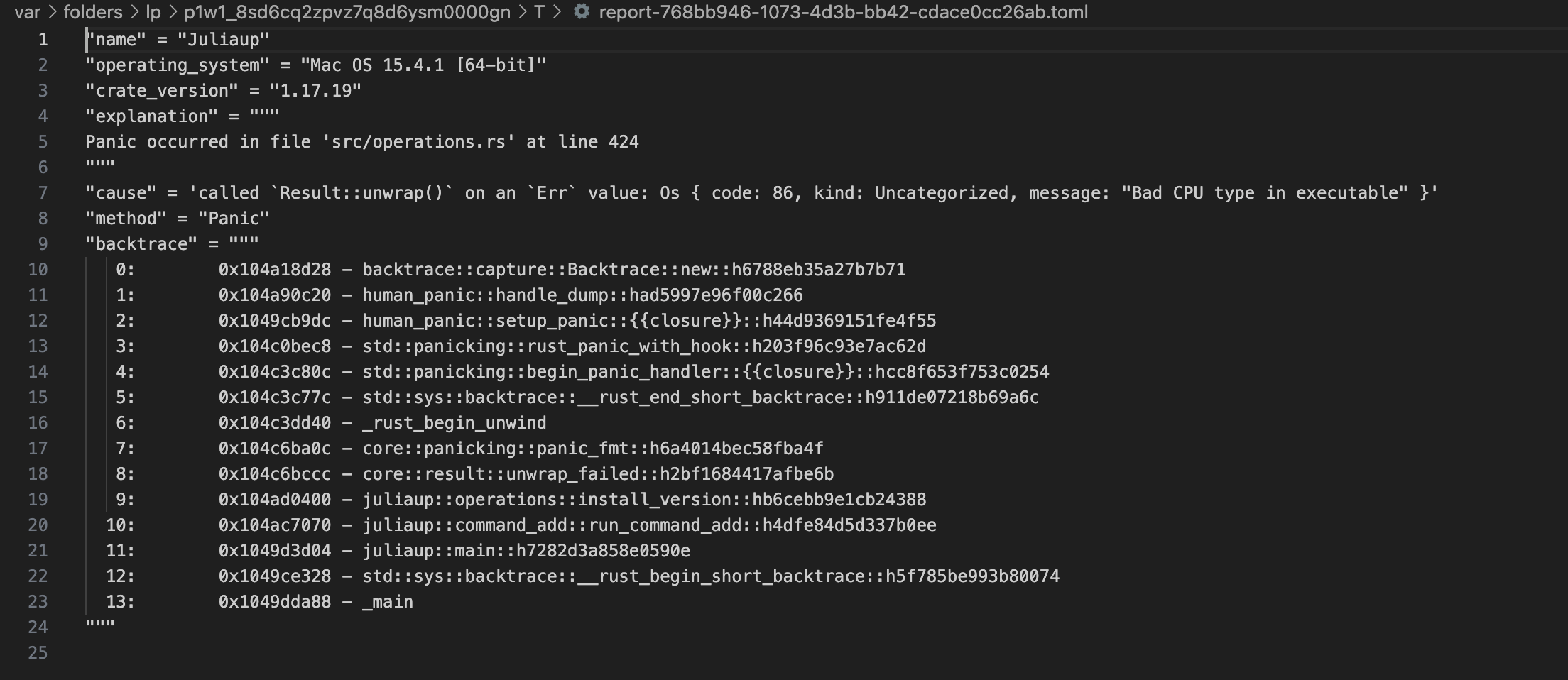Click the _rust_begin_unwind backtrace entry
1568x680 pixels.
point(454,423)
